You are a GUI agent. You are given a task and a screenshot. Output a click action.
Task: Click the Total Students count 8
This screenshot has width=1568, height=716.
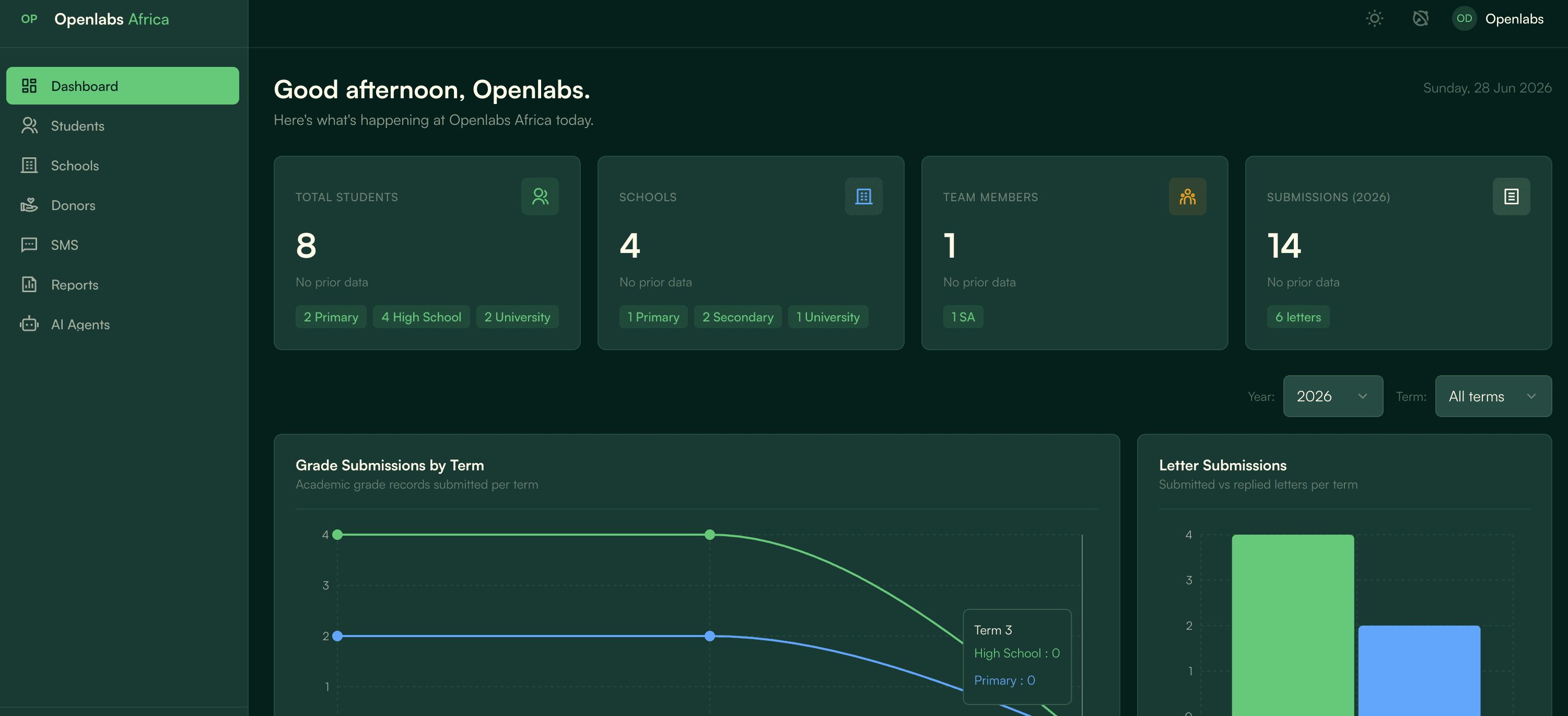[306, 245]
